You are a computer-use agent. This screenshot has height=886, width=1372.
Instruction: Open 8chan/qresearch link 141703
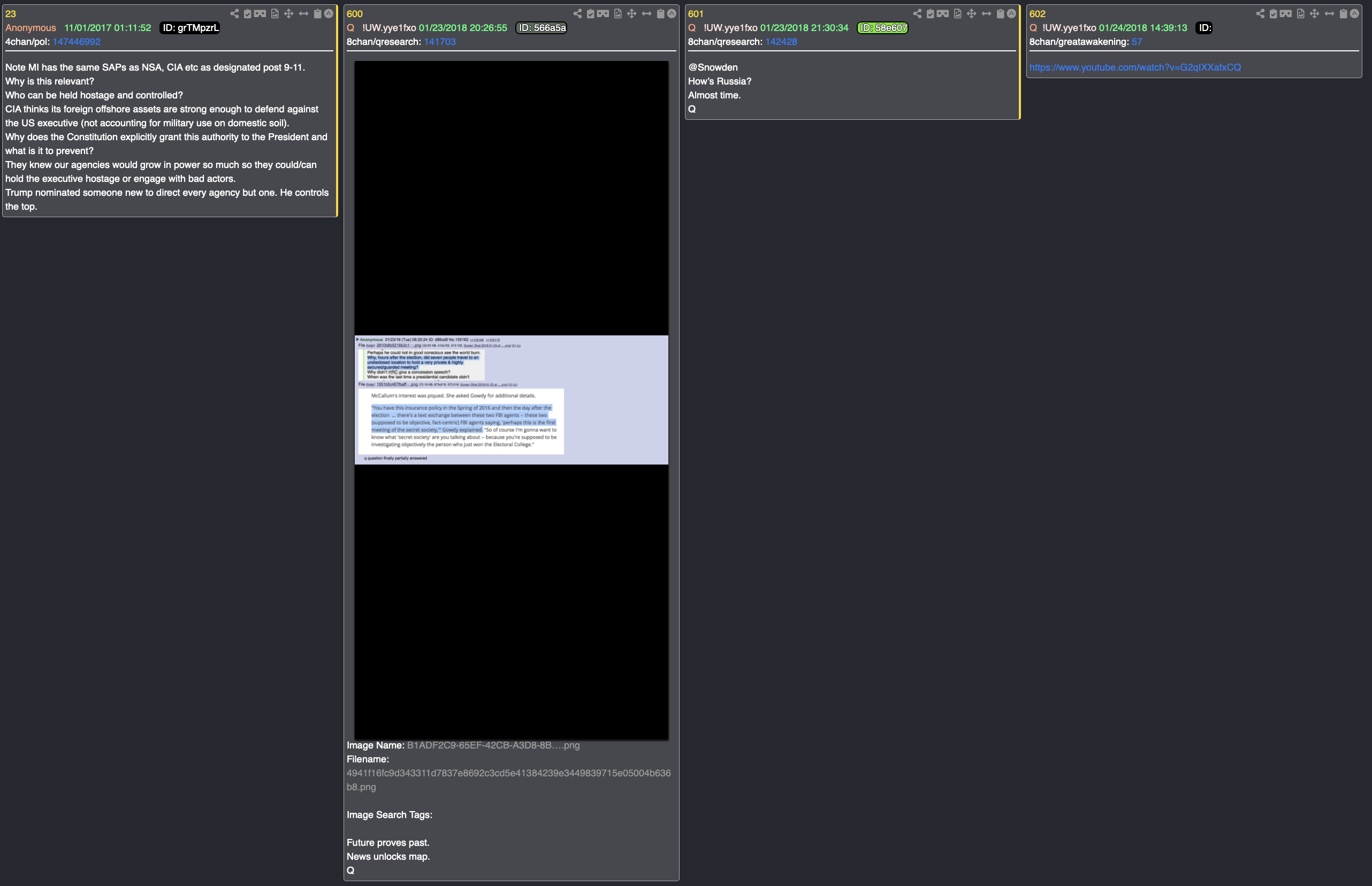tap(439, 41)
